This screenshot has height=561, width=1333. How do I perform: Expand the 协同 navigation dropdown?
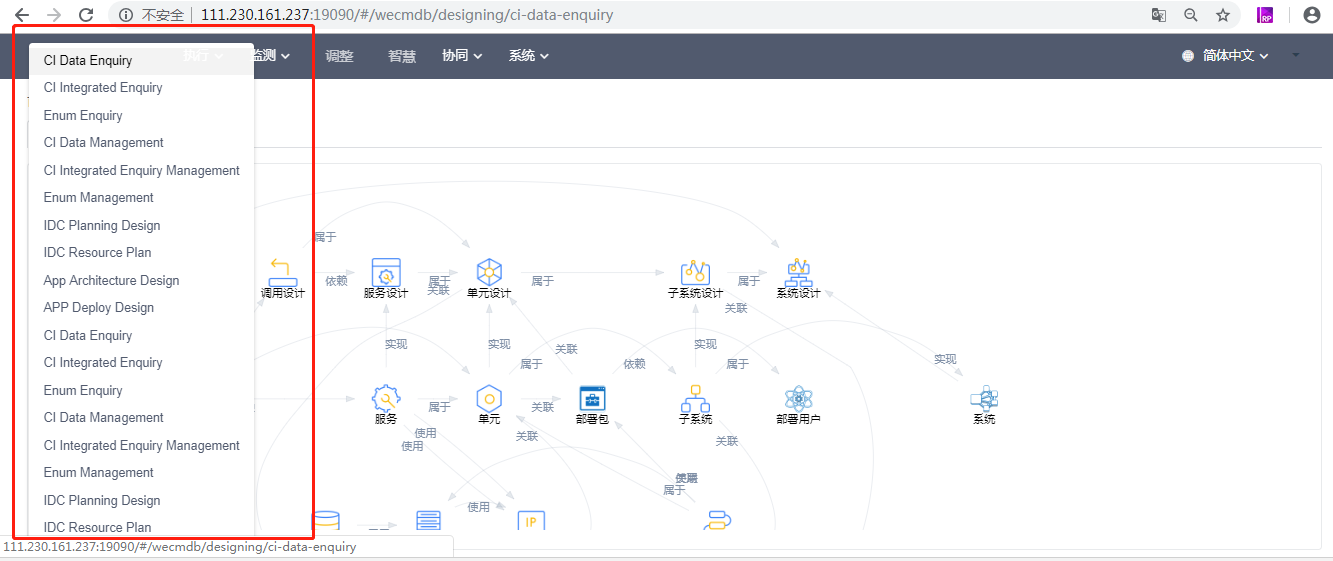click(x=462, y=56)
